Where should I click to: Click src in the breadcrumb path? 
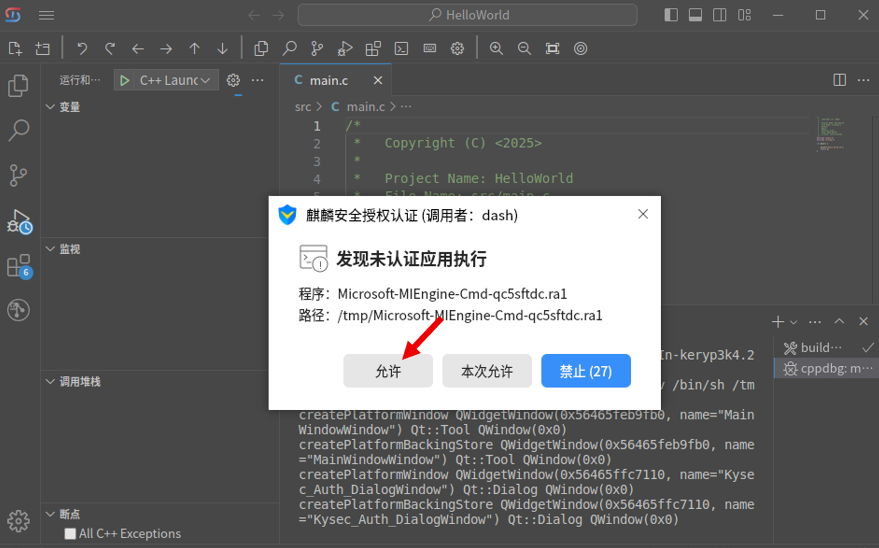click(x=303, y=106)
